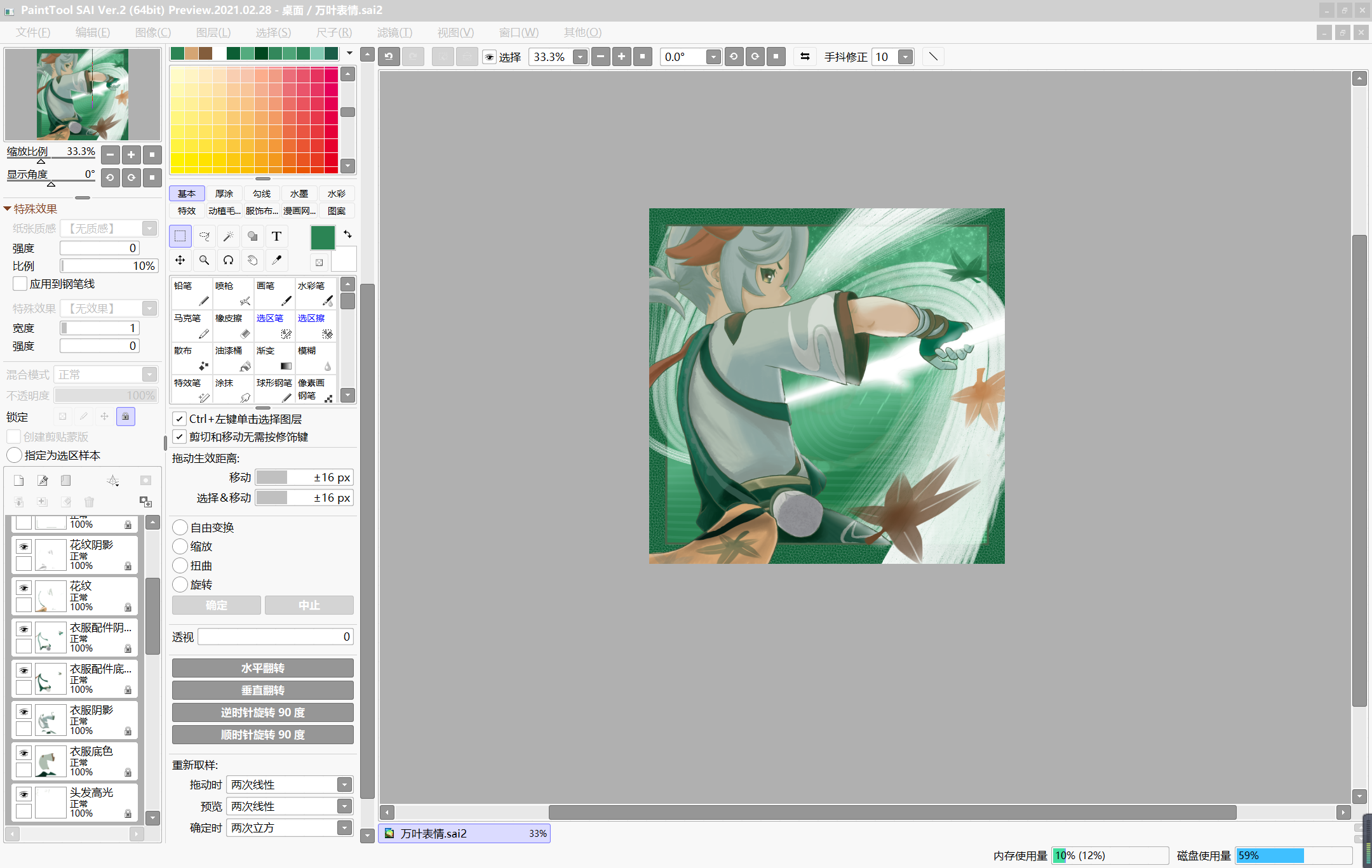
Task: Choose the 渐变 gradient tool
Action: [x=274, y=358]
